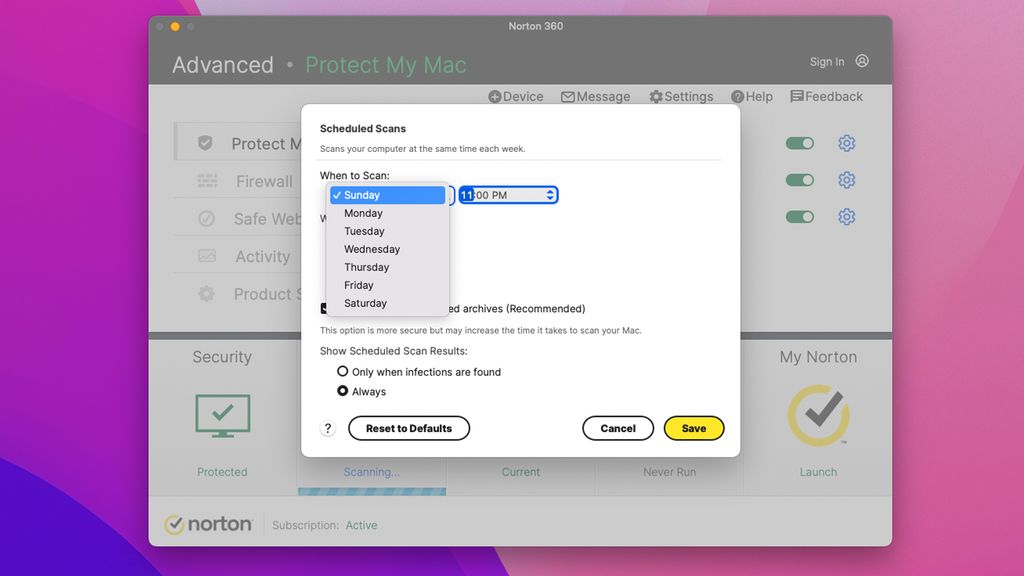Open Feedback from the toolbar
This screenshot has height=576, width=1024.
pyautogui.click(x=826, y=96)
